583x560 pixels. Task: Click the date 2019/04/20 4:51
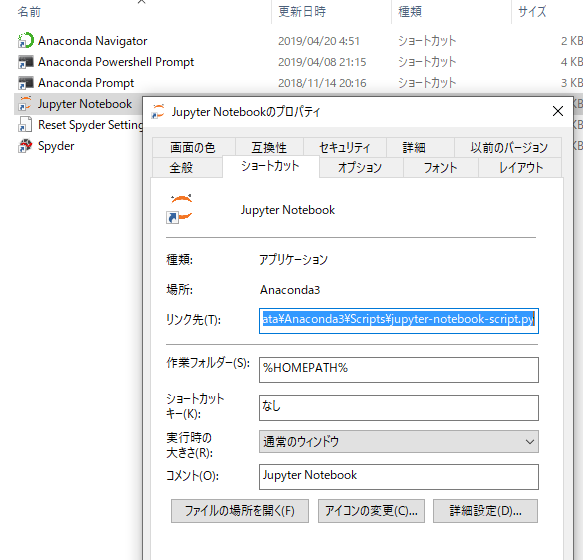[x=319, y=41]
